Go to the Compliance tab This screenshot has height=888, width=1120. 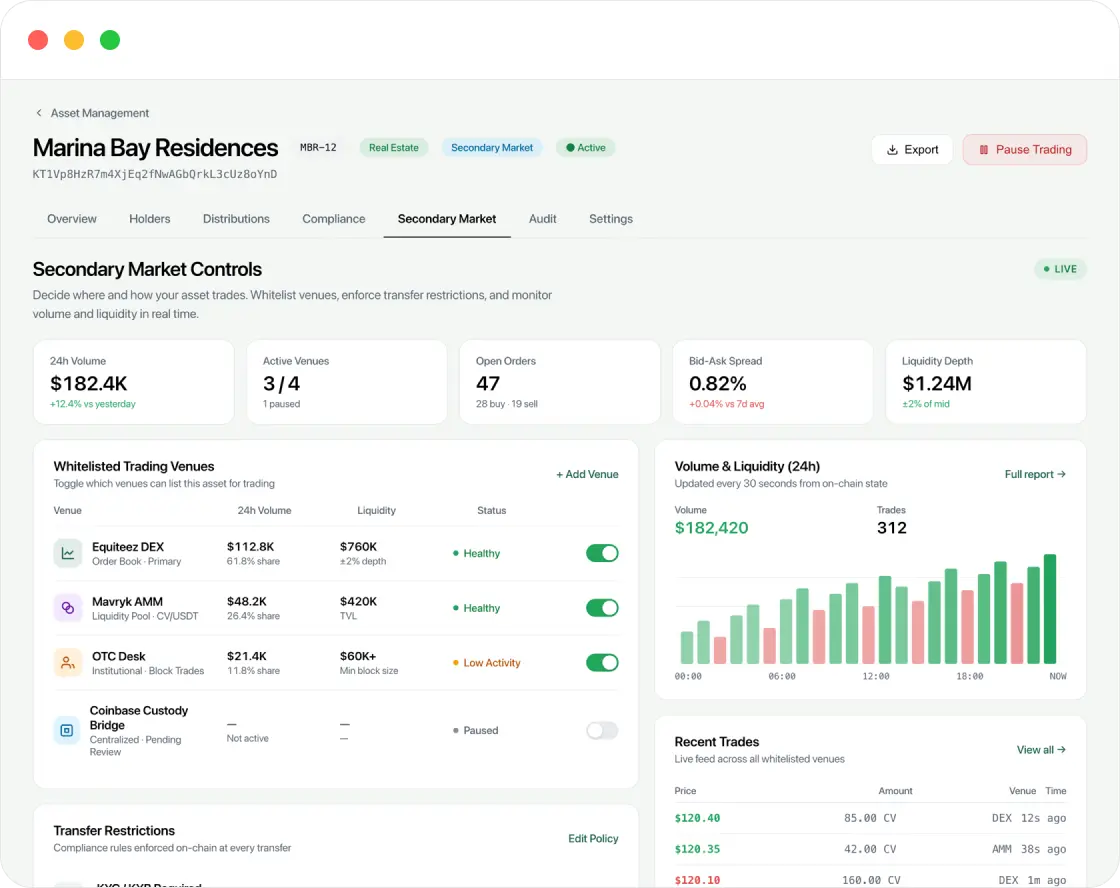tap(334, 219)
